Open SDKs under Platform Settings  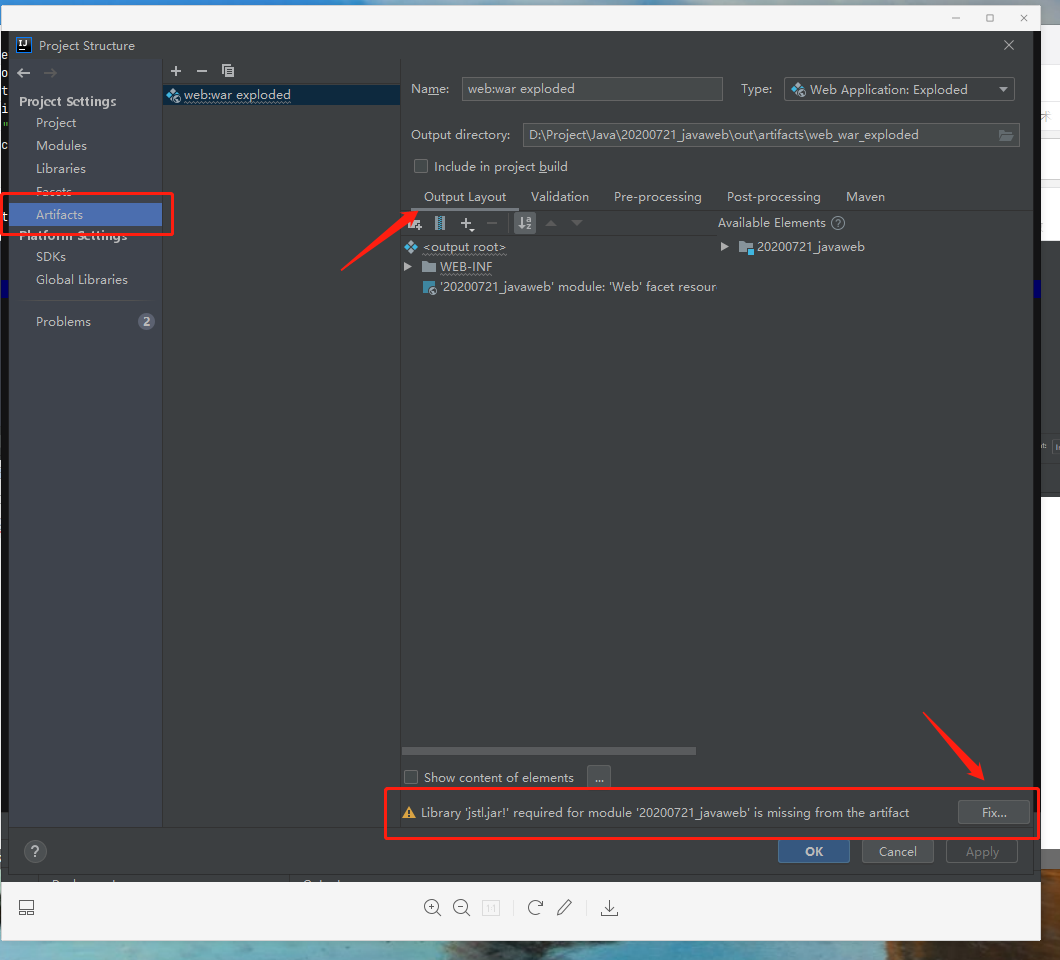click(51, 257)
